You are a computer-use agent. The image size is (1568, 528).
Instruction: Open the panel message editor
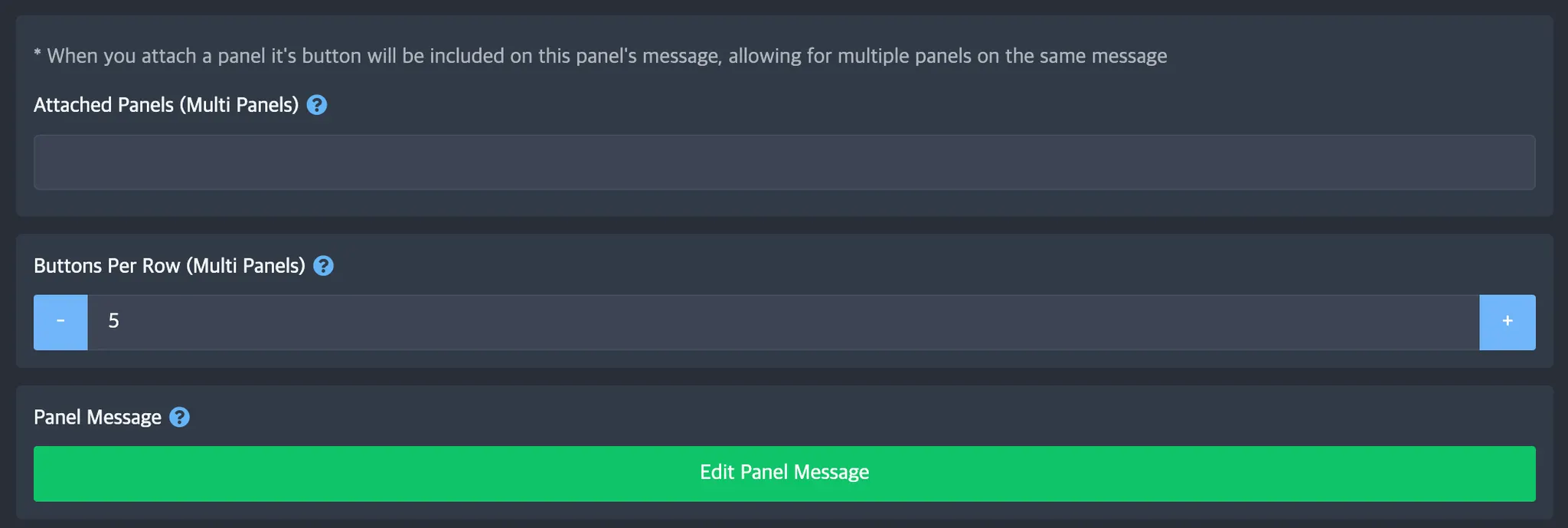[x=784, y=474]
